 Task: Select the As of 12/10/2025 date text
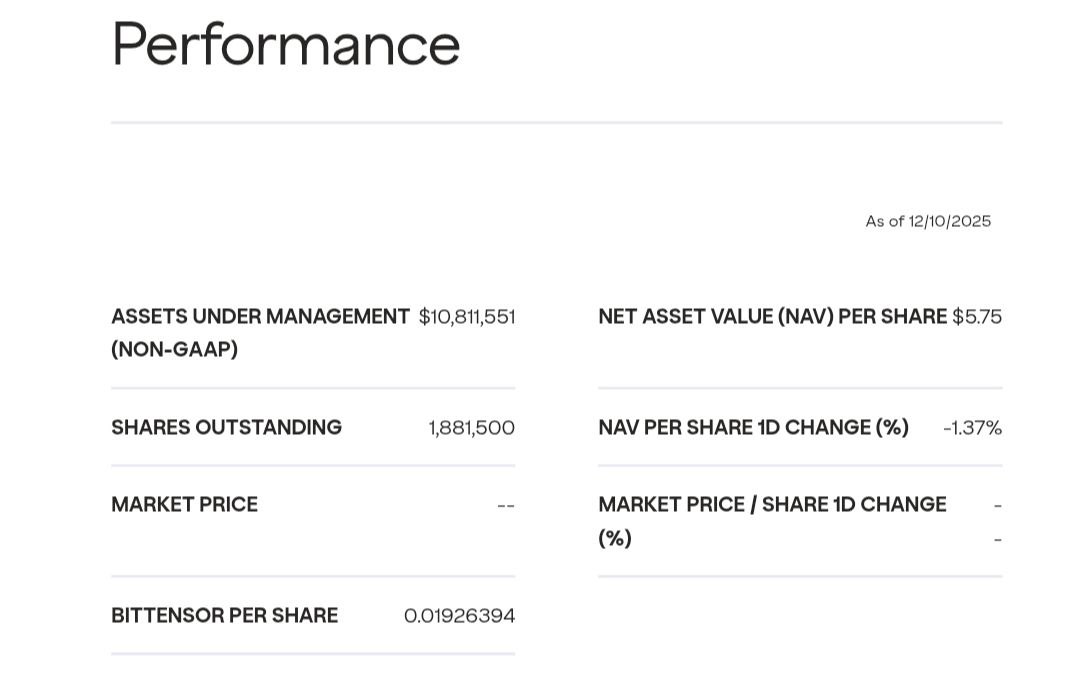point(928,221)
